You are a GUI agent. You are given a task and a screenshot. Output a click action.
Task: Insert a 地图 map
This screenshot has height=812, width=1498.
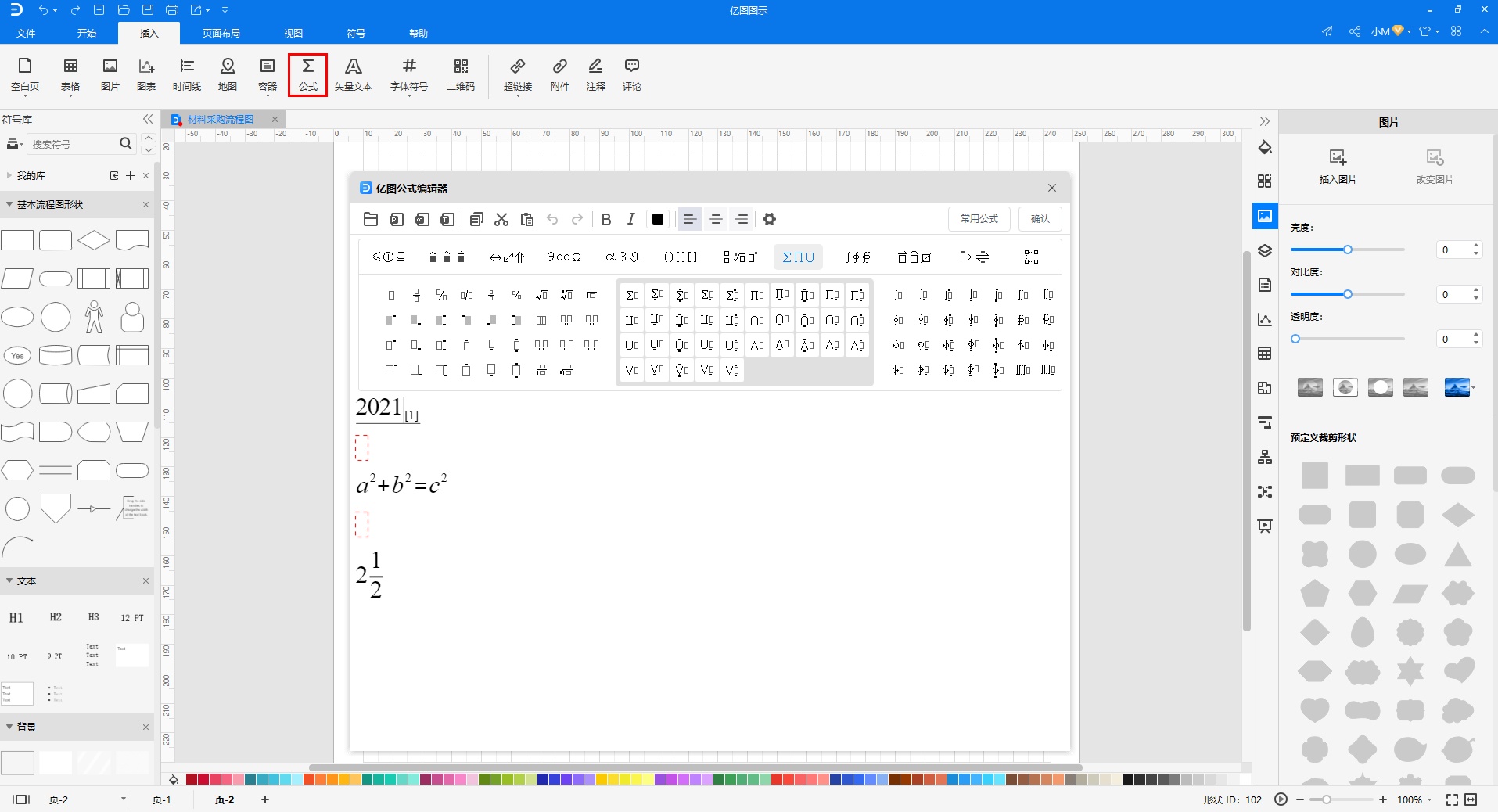point(228,74)
